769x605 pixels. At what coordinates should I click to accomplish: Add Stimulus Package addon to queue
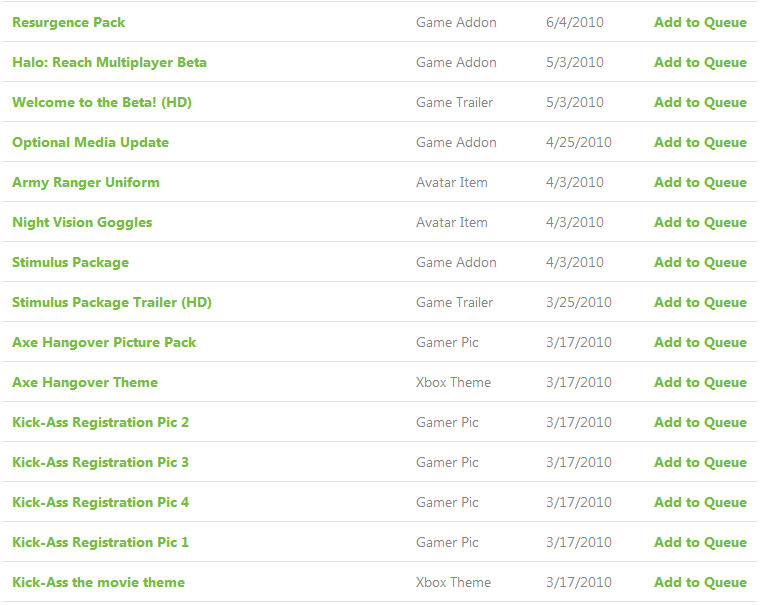pos(700,262)
